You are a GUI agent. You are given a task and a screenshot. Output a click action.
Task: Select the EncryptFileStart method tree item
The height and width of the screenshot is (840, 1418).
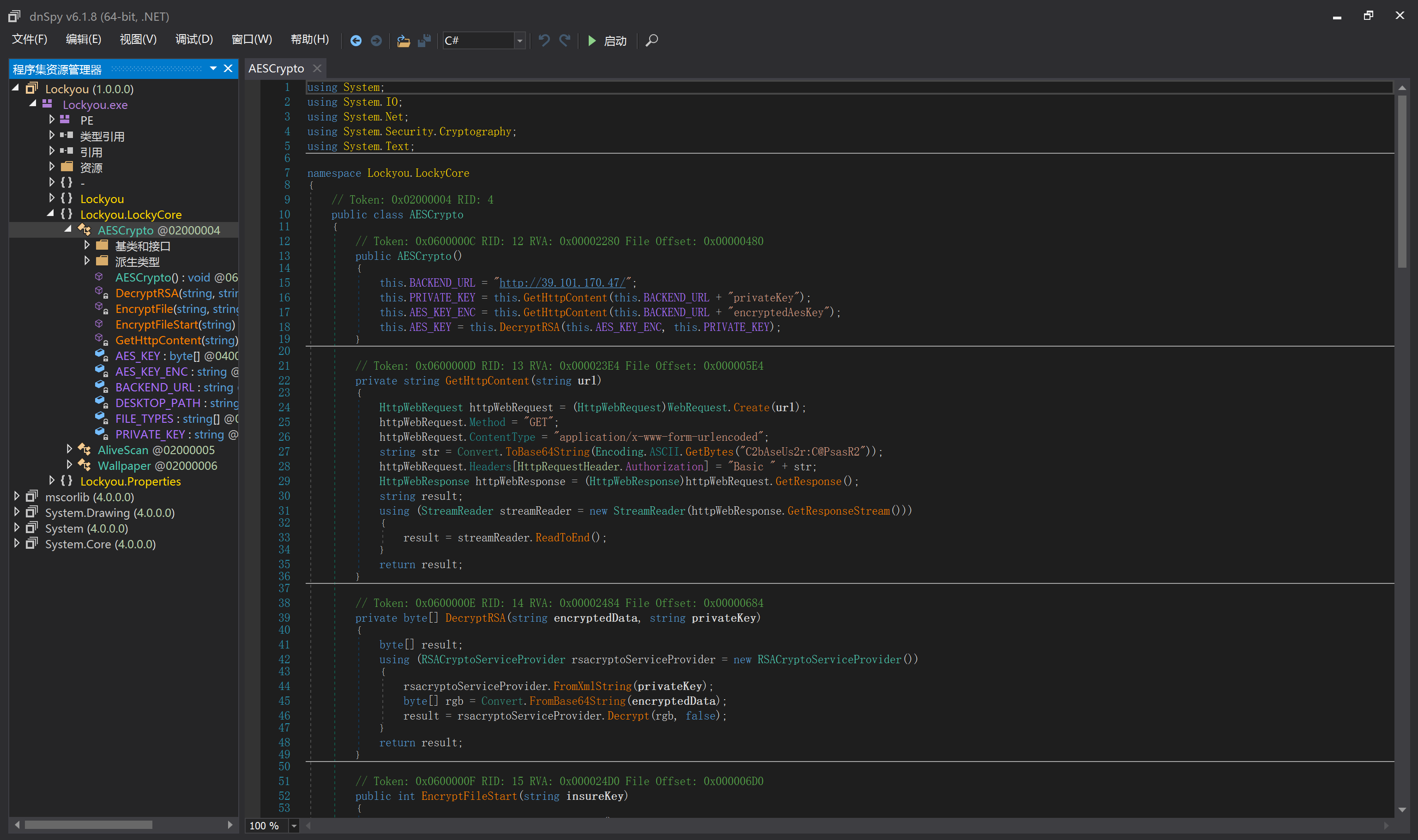(x=175, y=324)
